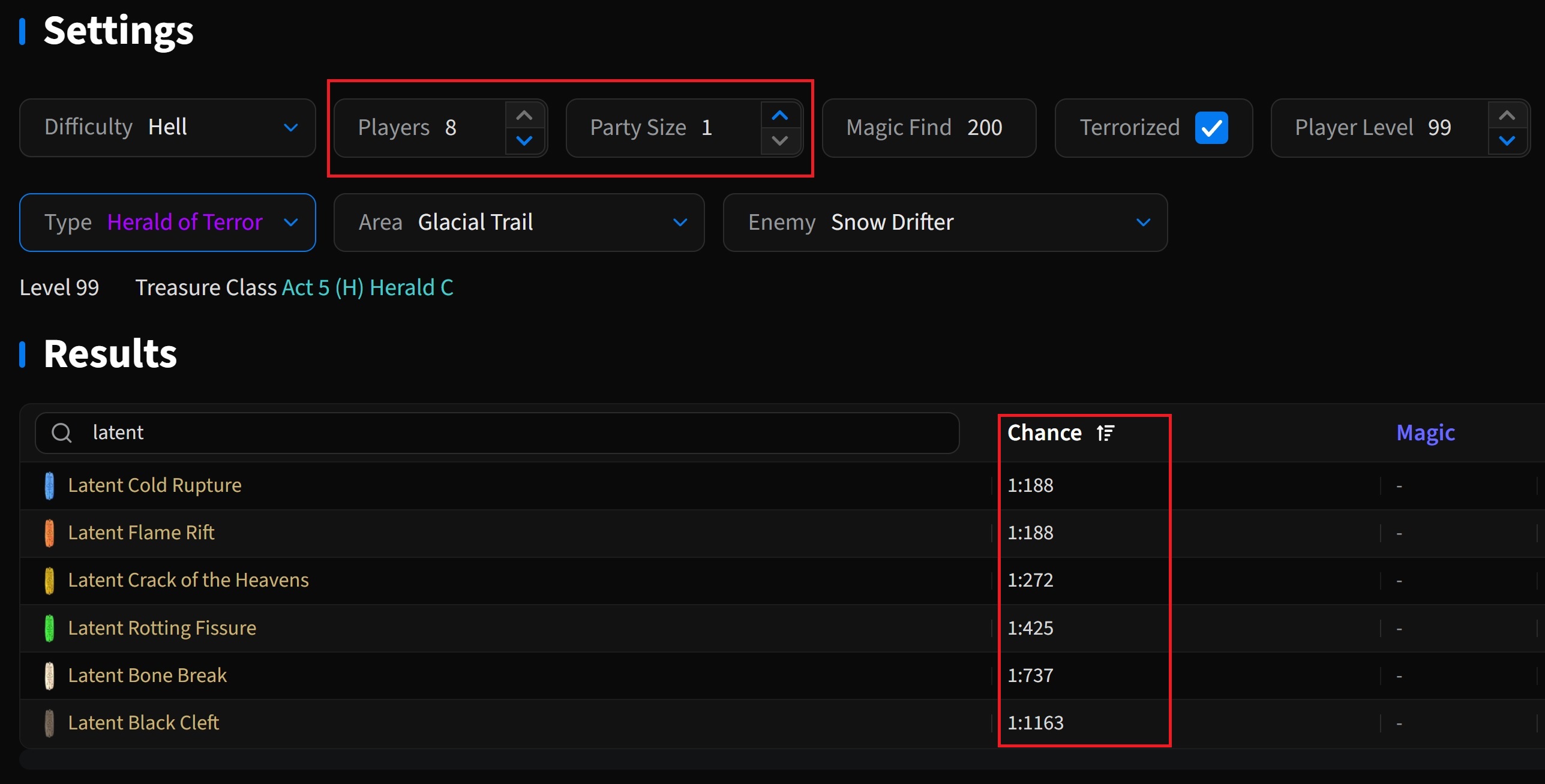This screenshot has width=1545, height=784.
Task: Increase Players count with up arrow
Action: click(x=524, y=115)
